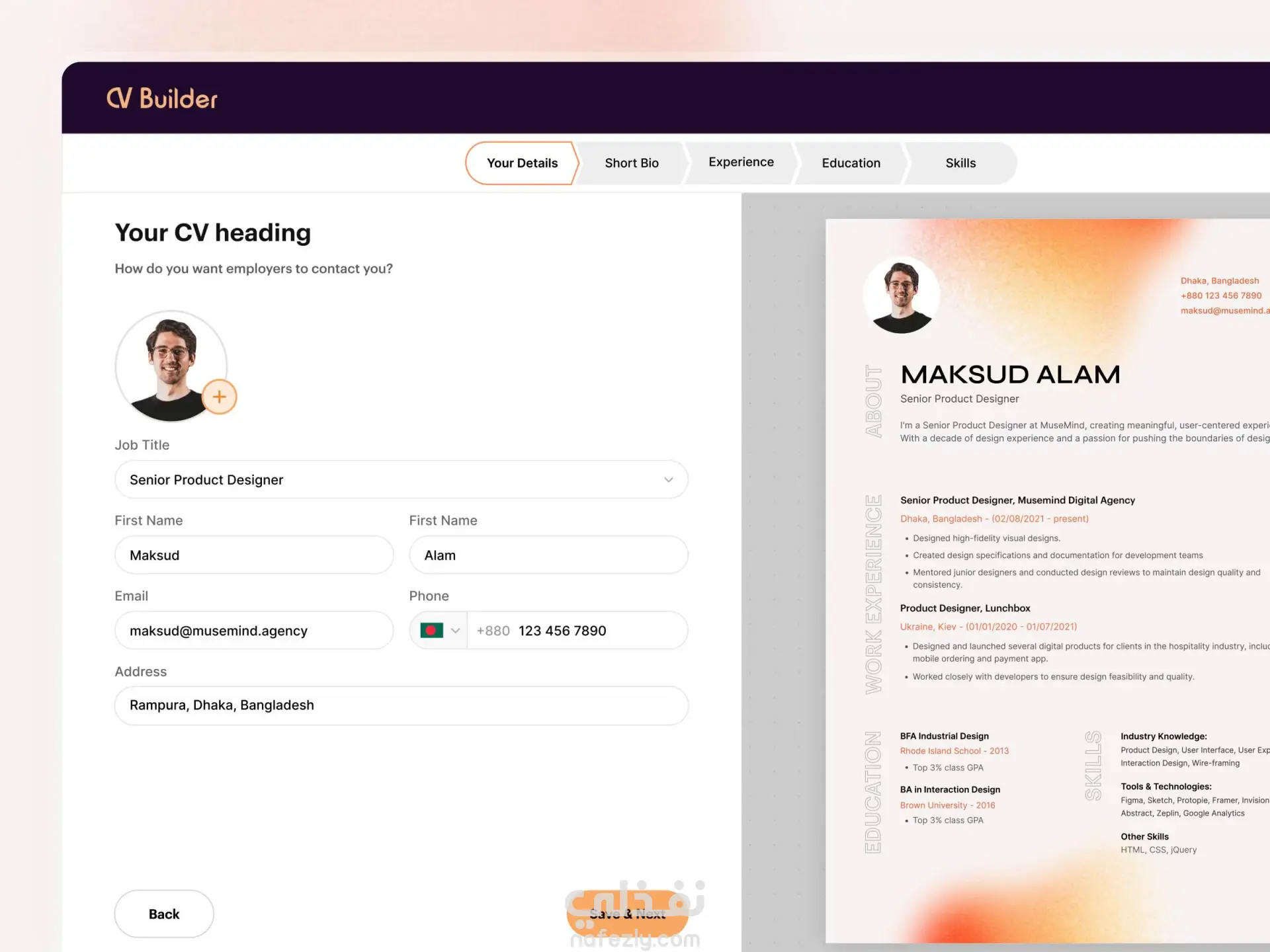Open the country flag code dropdown
Viewport: 1270px width, 952px height.
439,631
